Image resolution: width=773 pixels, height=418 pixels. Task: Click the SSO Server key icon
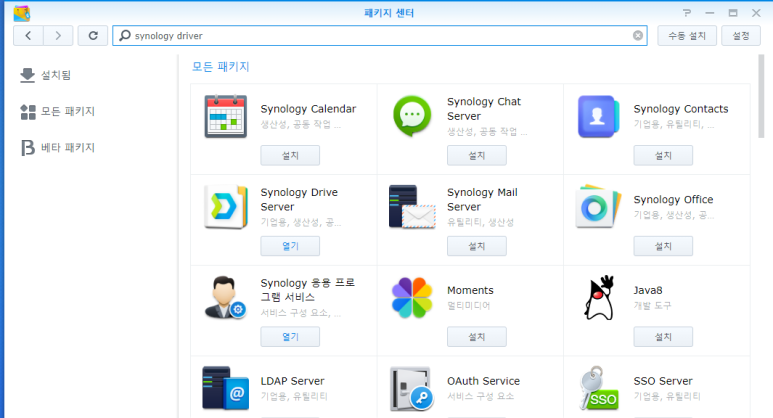point(598,388)
